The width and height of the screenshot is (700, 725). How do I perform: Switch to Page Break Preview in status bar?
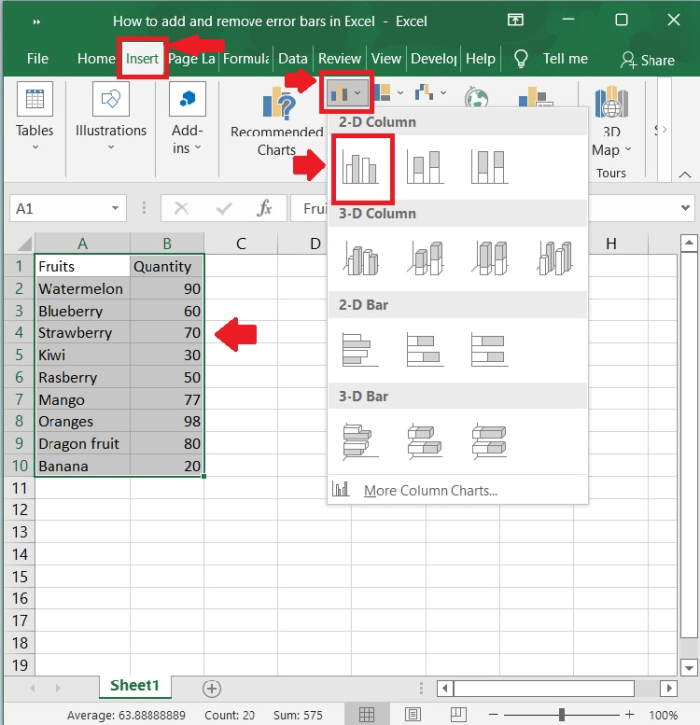pyautogui.click(x=458, y=714)
